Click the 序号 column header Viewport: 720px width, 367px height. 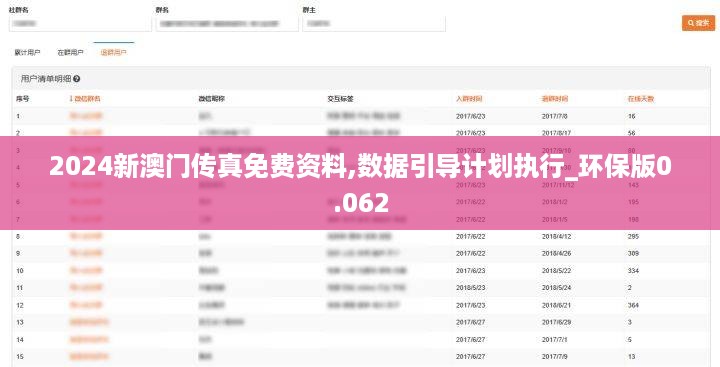point(22,99)
